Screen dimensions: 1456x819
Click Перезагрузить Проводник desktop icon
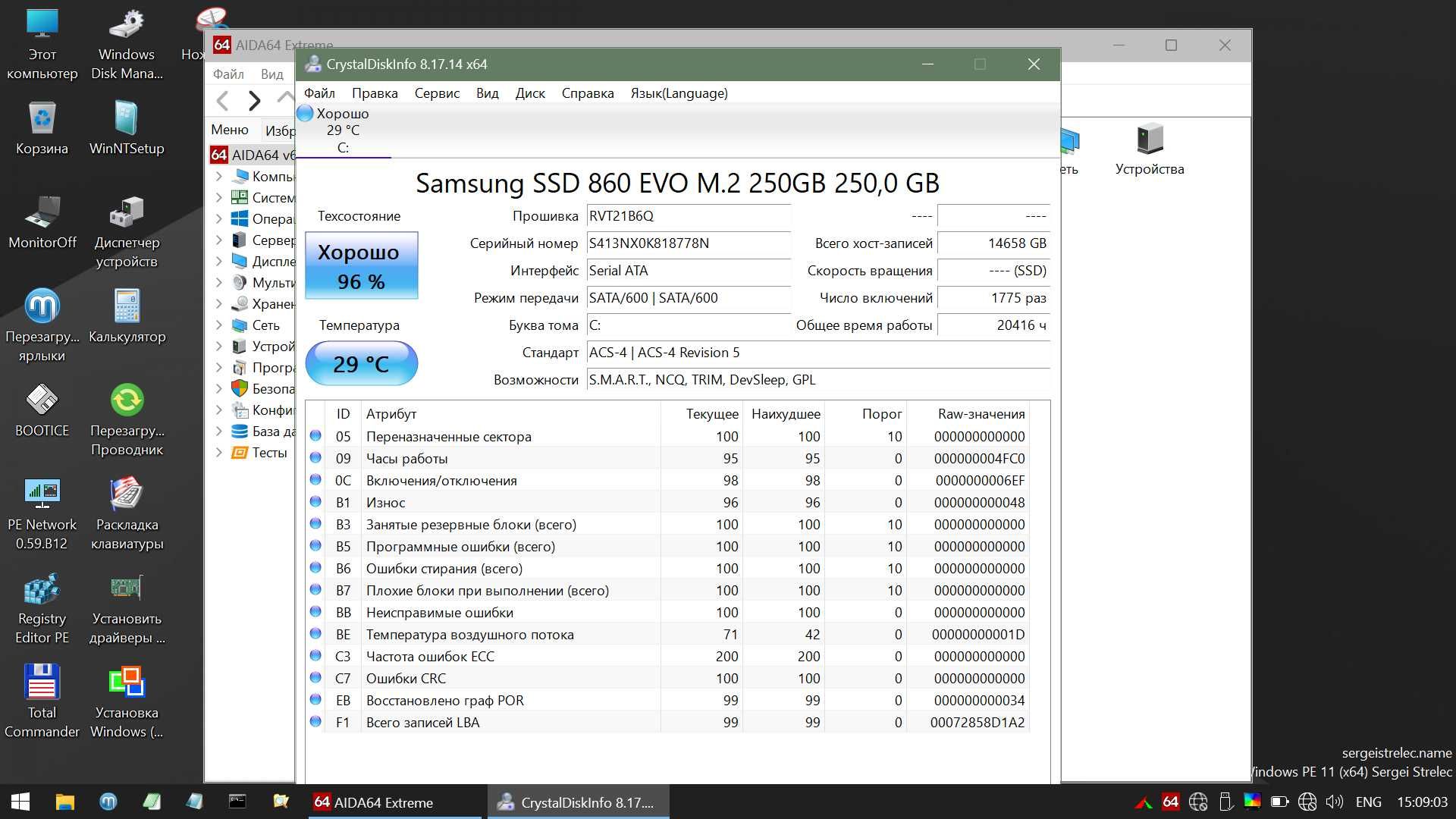click(x=127, y=419)
